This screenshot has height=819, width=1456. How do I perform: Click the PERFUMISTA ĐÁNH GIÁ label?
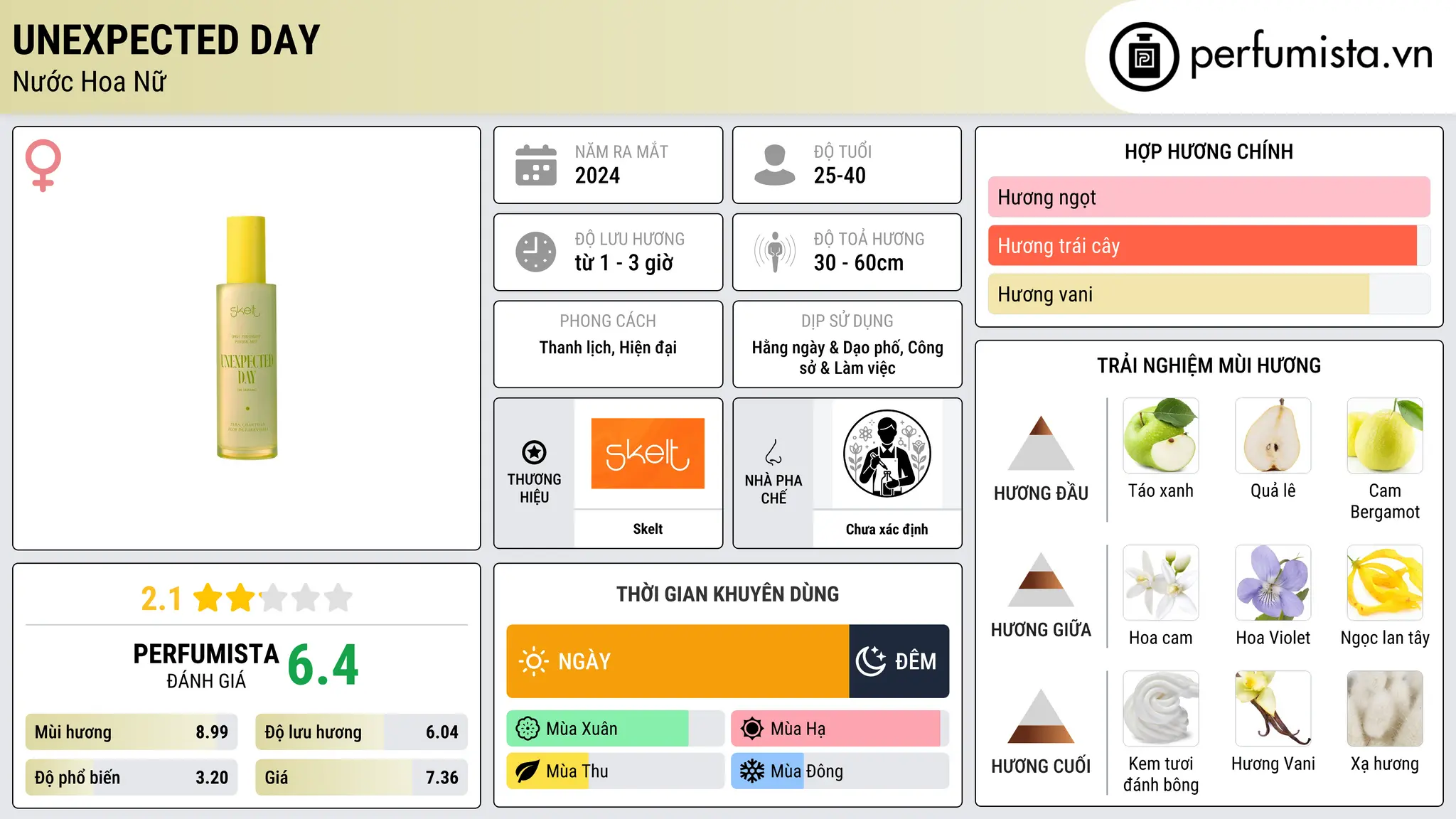[206, 666]
